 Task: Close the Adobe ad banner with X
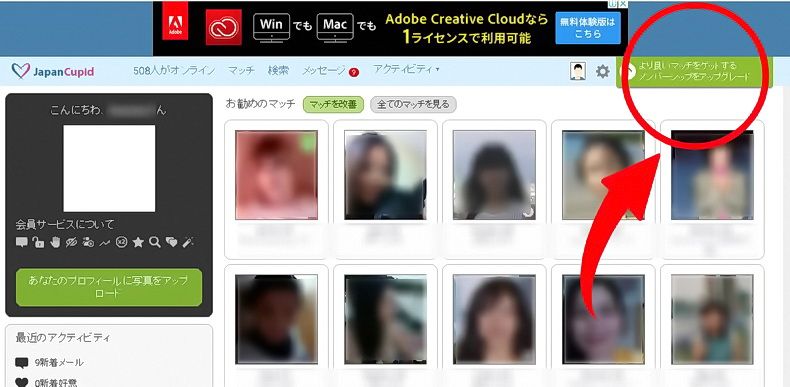click(623, 4)
